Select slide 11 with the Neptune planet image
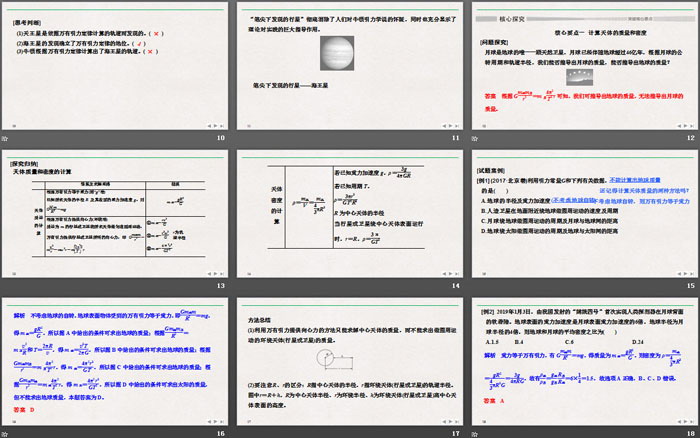700x438 pixels. 348,65
